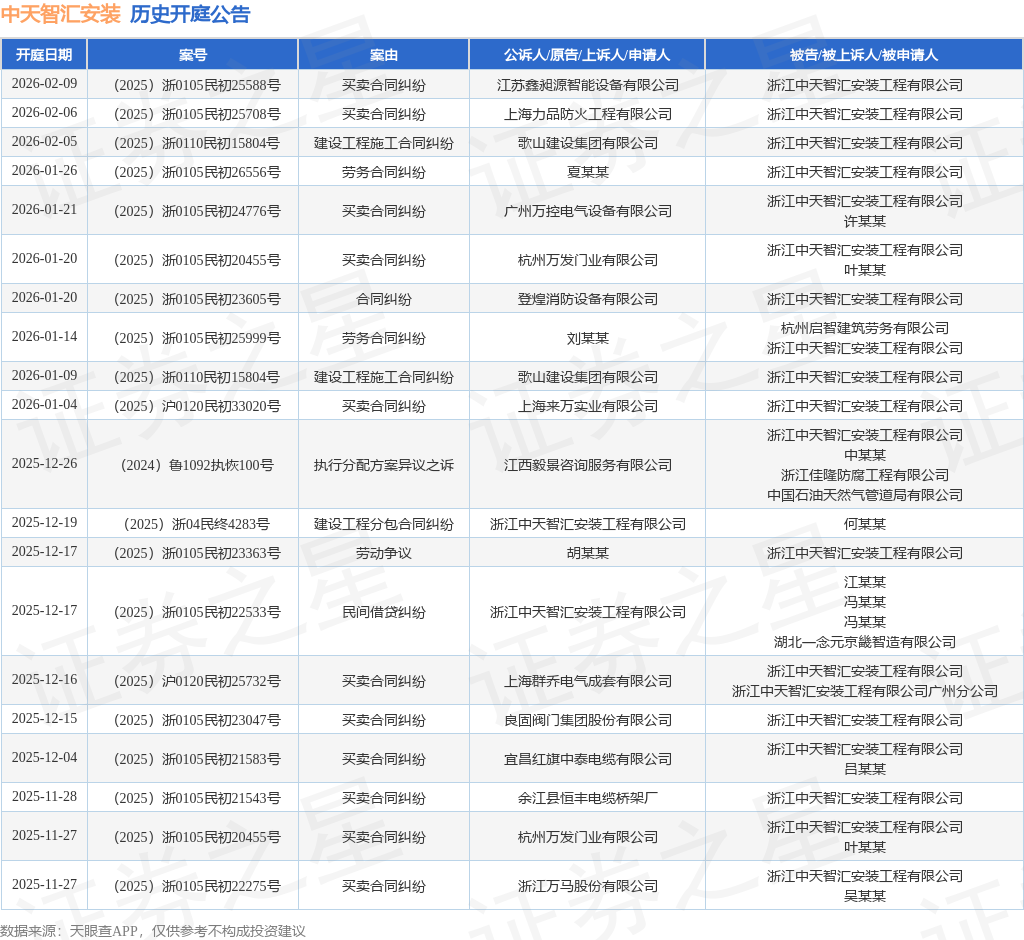Click date 2026-01-09
This screenshot has height=940, width=1024.
[x=44, y=376]
